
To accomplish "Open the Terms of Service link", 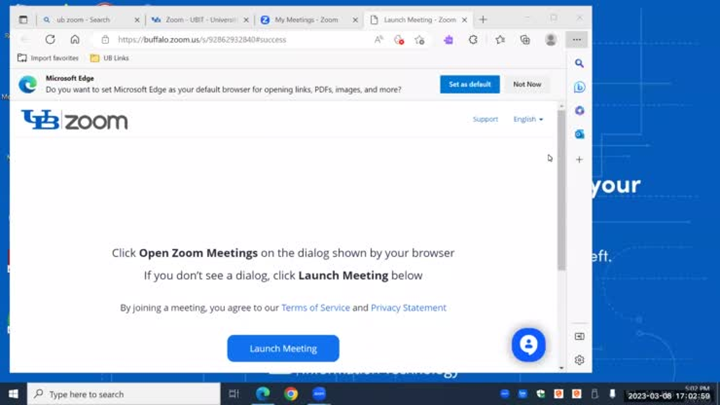I will pyautogui.click(x=315, y=308).
